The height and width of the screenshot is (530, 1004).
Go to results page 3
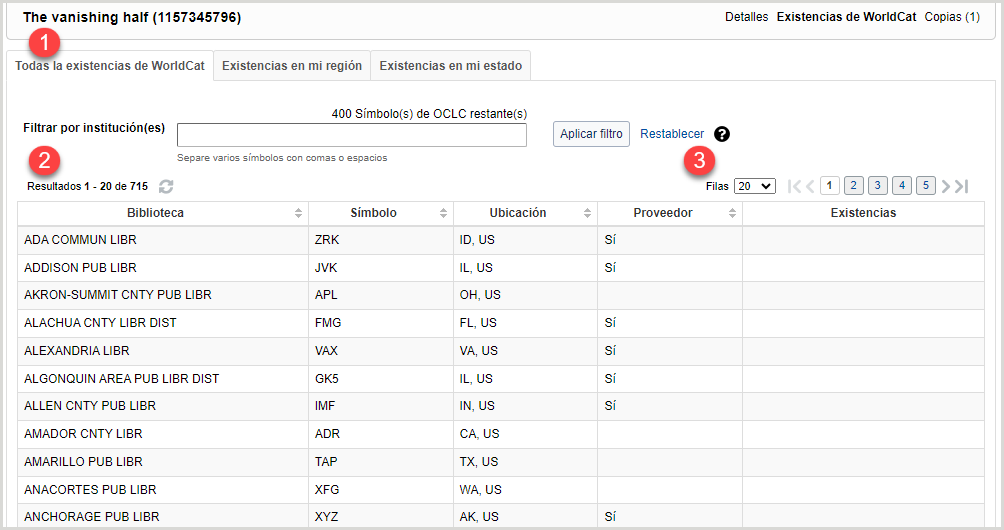877,186
